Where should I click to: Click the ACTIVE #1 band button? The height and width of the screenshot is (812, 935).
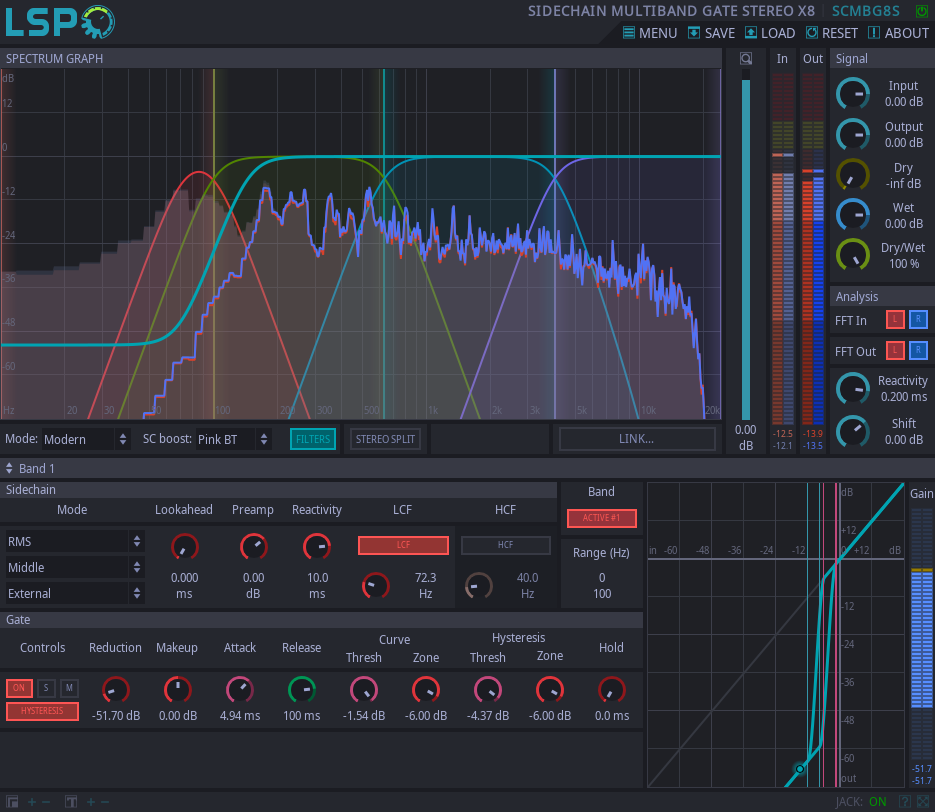pos(602,518)
